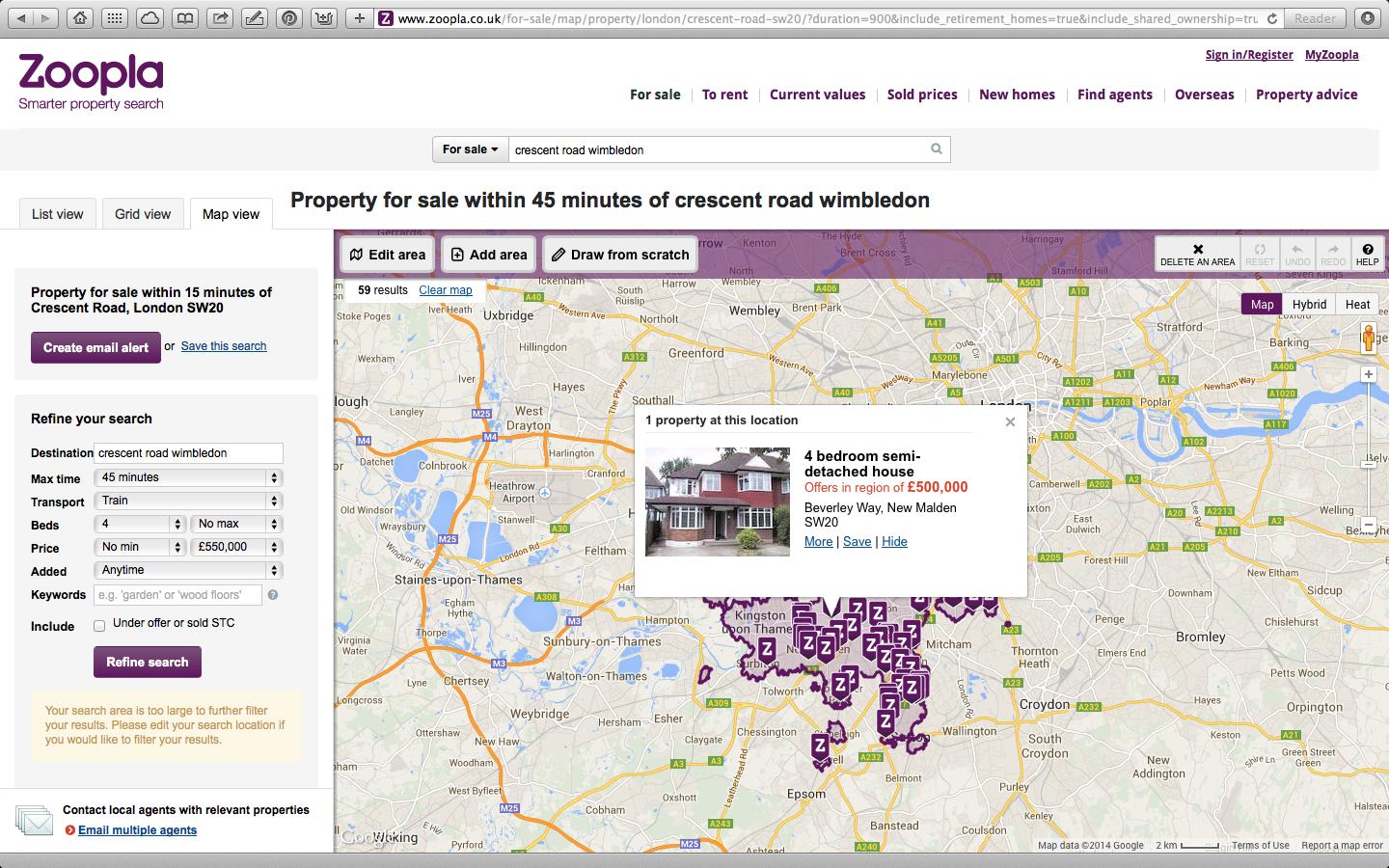The height and width of the screenshot is (868, 1389).
Task: Open the No min Price dropdown
Action: point(140,547)
